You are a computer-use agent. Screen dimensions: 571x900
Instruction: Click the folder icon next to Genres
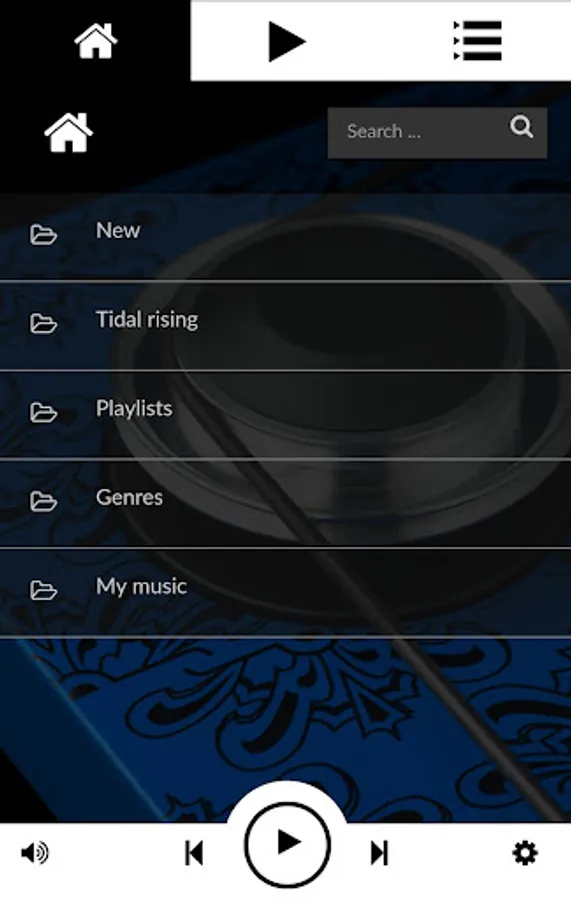[x=44, y=502]
